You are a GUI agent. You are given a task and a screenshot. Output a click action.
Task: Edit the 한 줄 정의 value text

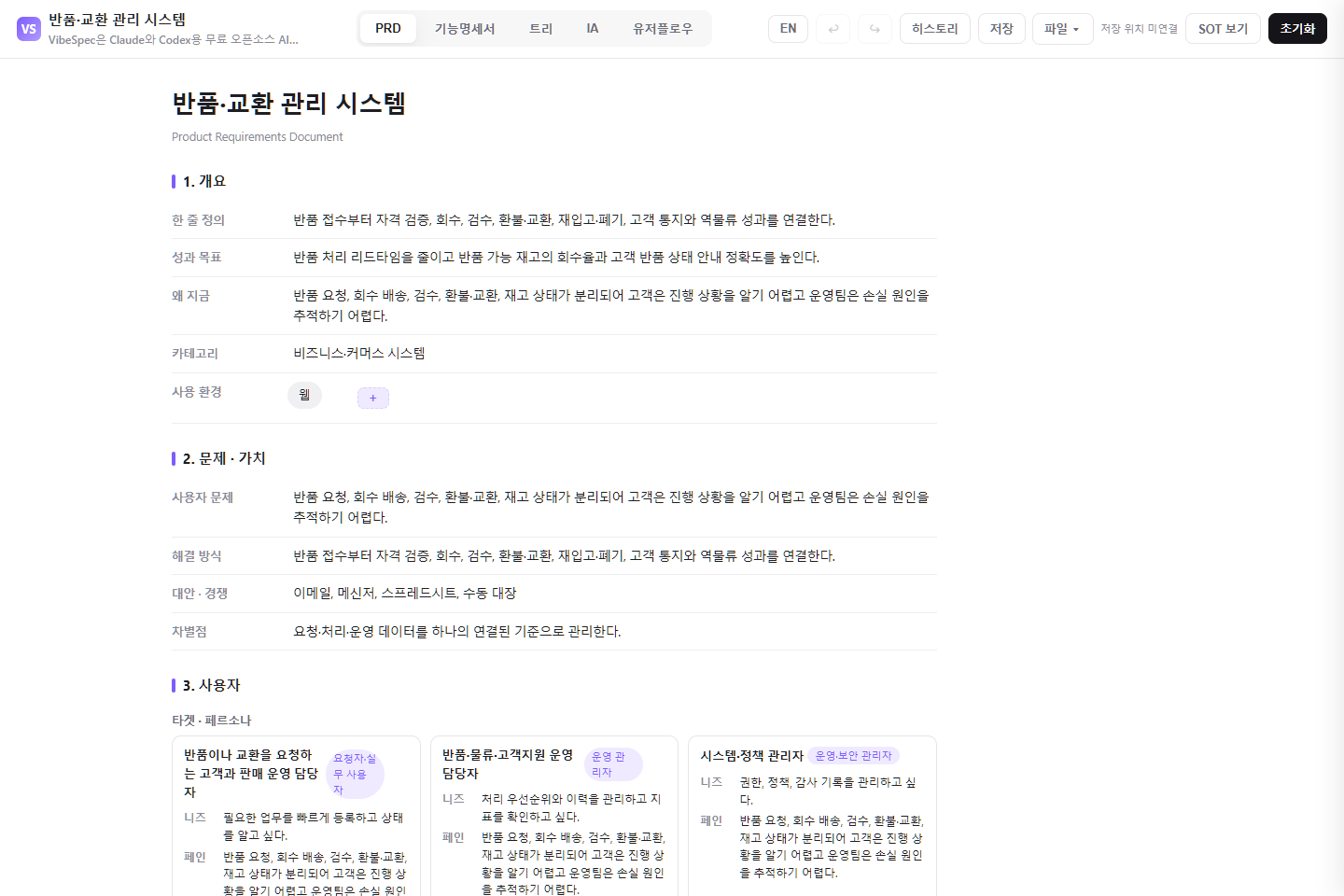[x=565, y=220]
